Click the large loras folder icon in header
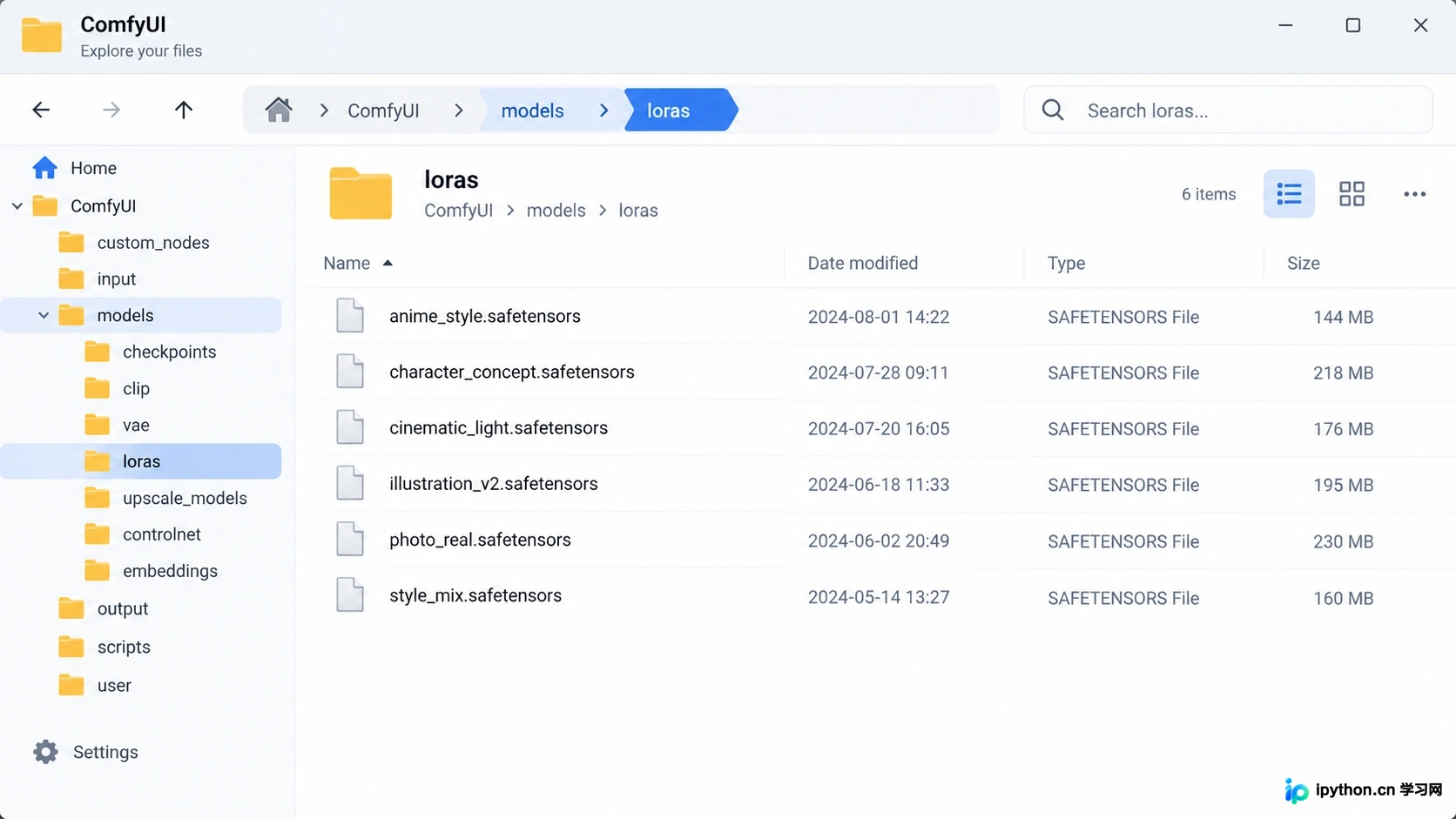 (361, 193)
